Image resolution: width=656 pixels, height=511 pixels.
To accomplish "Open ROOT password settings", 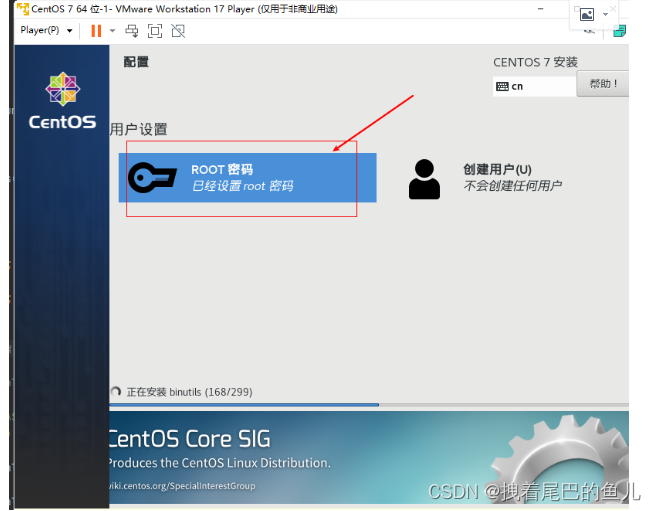I will (247, 177).
